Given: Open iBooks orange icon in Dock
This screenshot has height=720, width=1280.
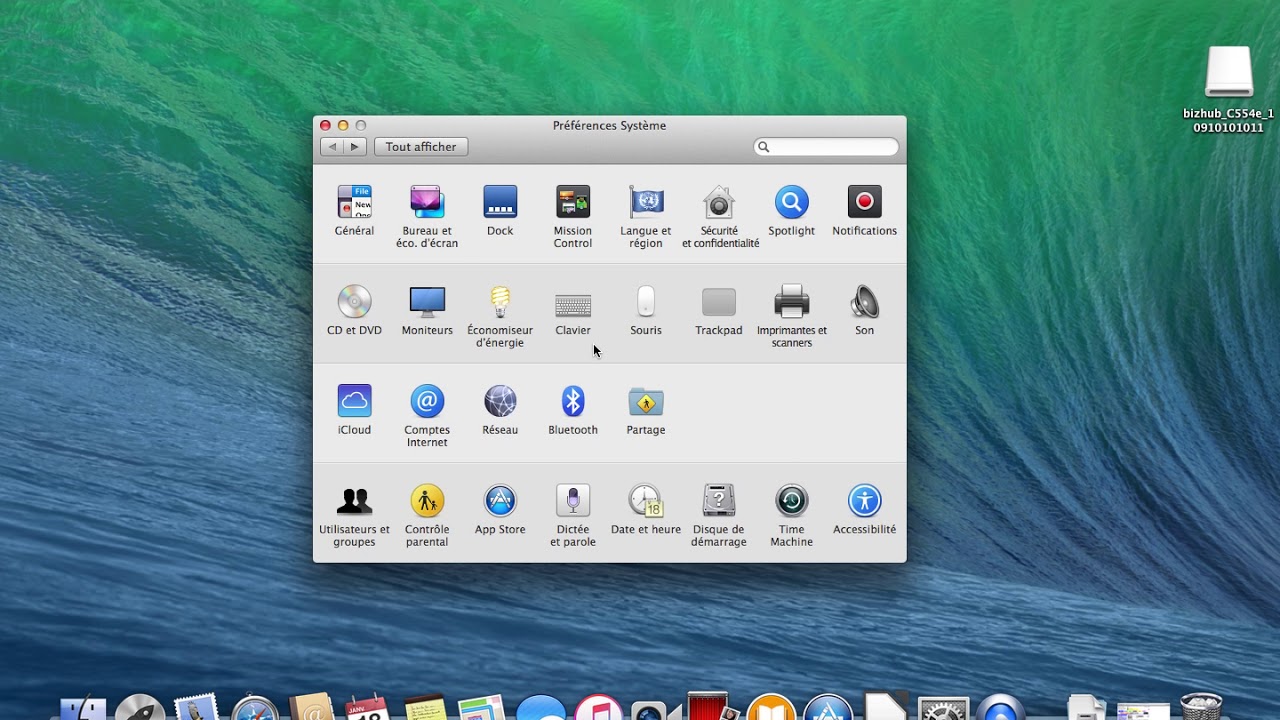Looking at the screenshot, I should pos(771,707).
